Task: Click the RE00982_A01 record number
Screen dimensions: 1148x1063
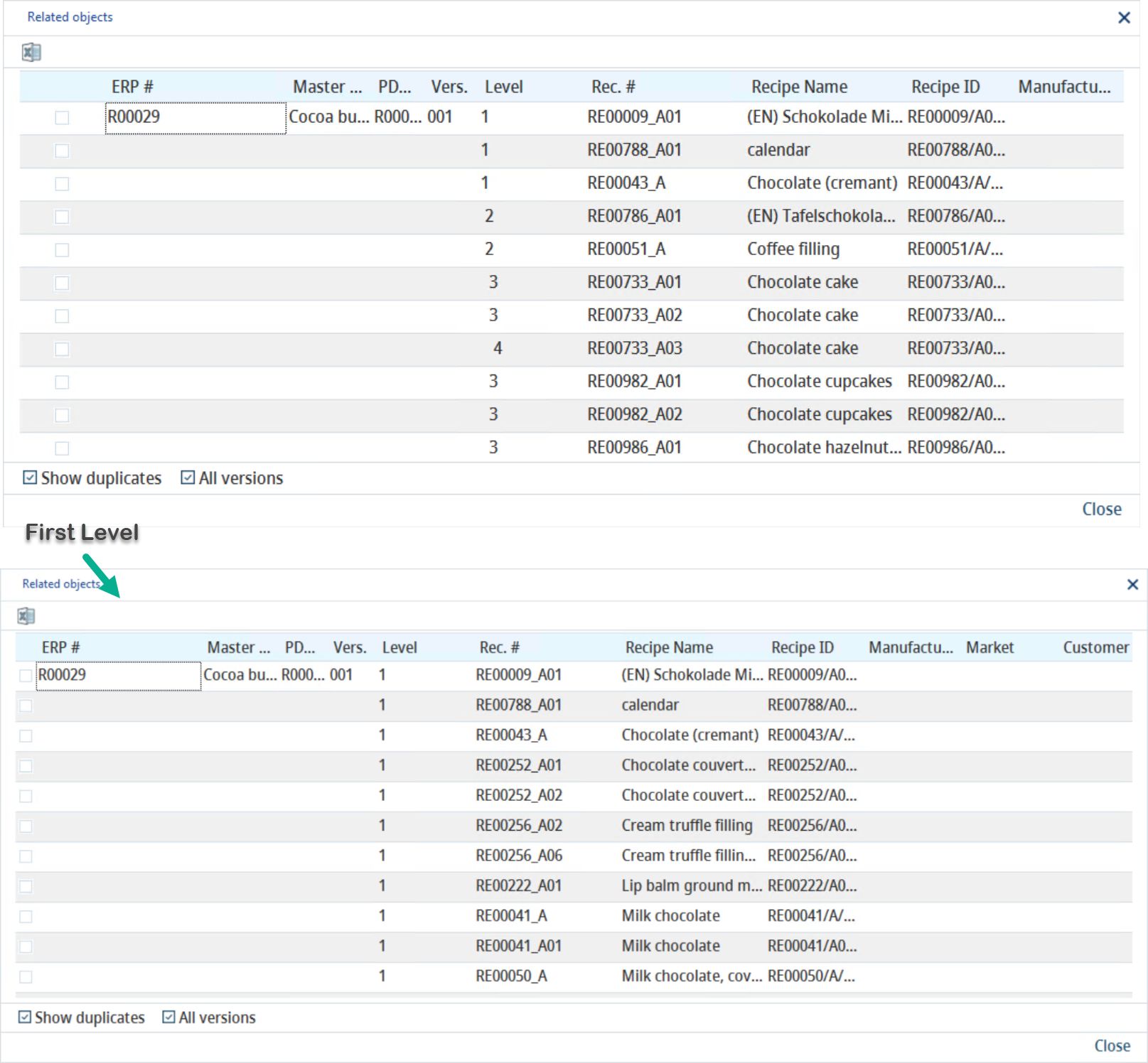Action: [634, 382]
